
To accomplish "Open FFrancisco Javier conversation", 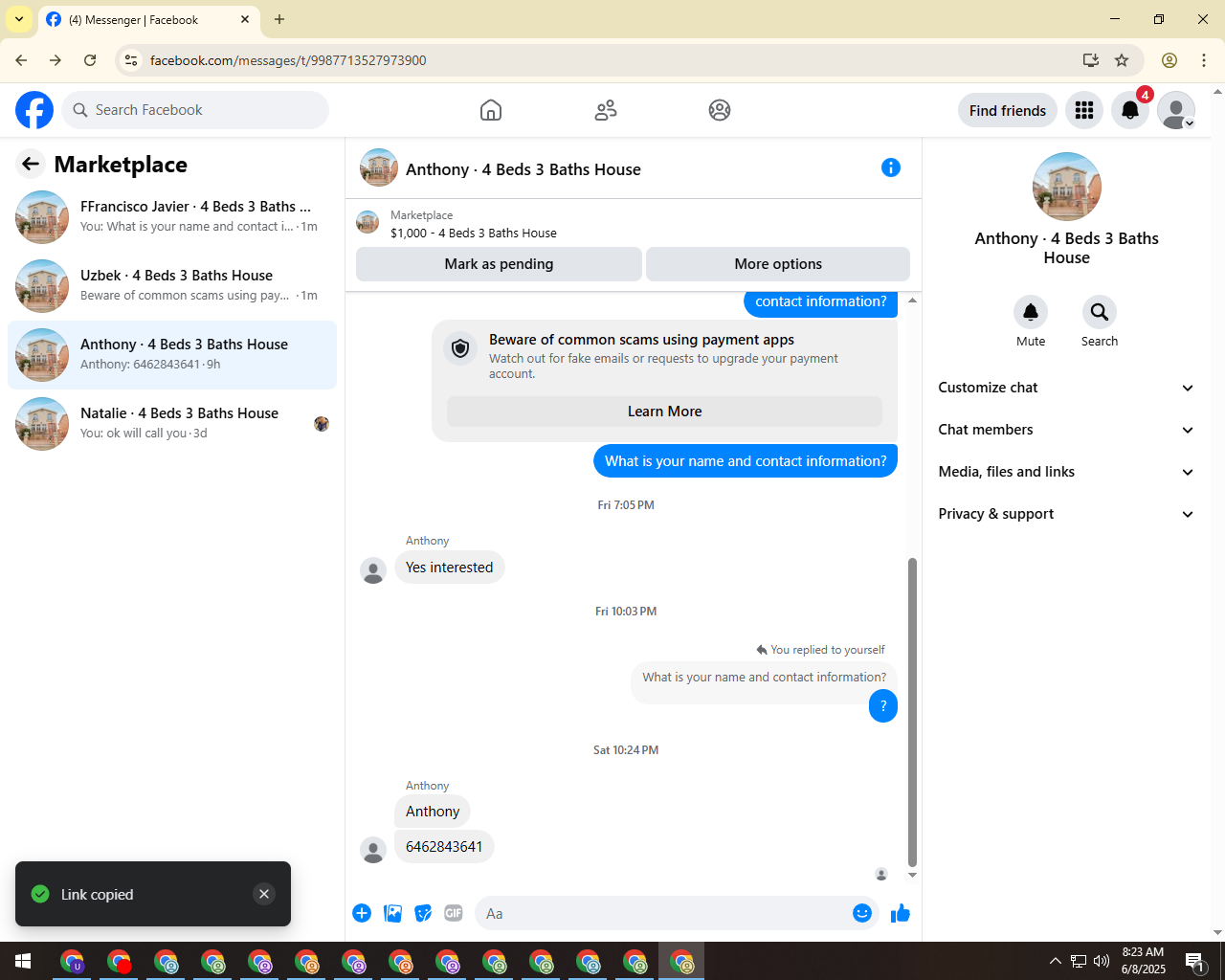I will [x=172, y=217].
